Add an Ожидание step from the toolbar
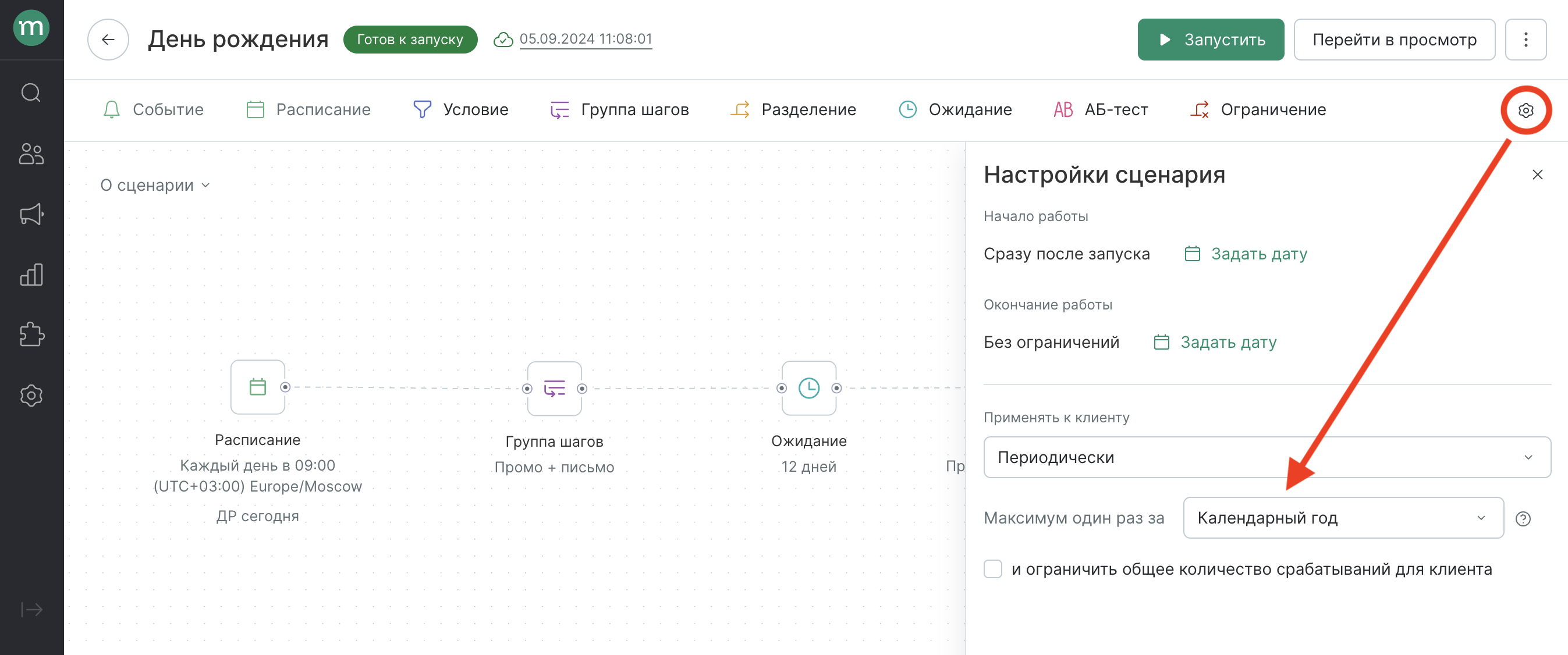Screen dimensions: 1568x655 click(955, 109)
